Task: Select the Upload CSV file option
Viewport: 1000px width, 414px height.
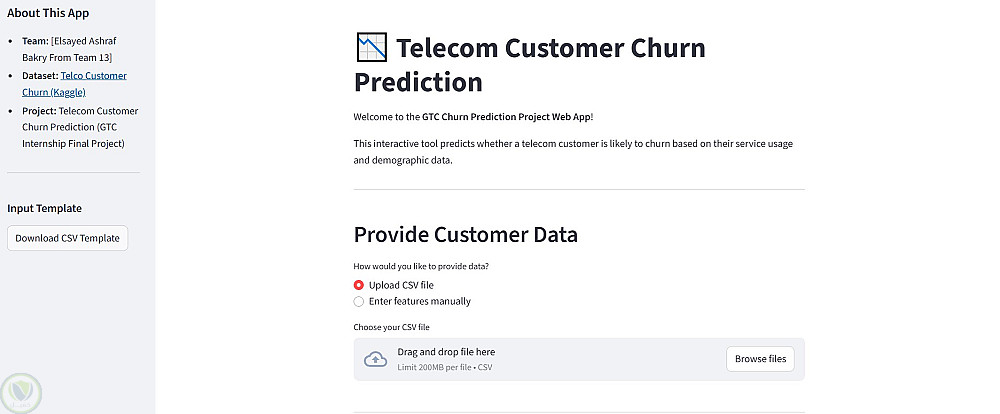Action: (359, 285)
